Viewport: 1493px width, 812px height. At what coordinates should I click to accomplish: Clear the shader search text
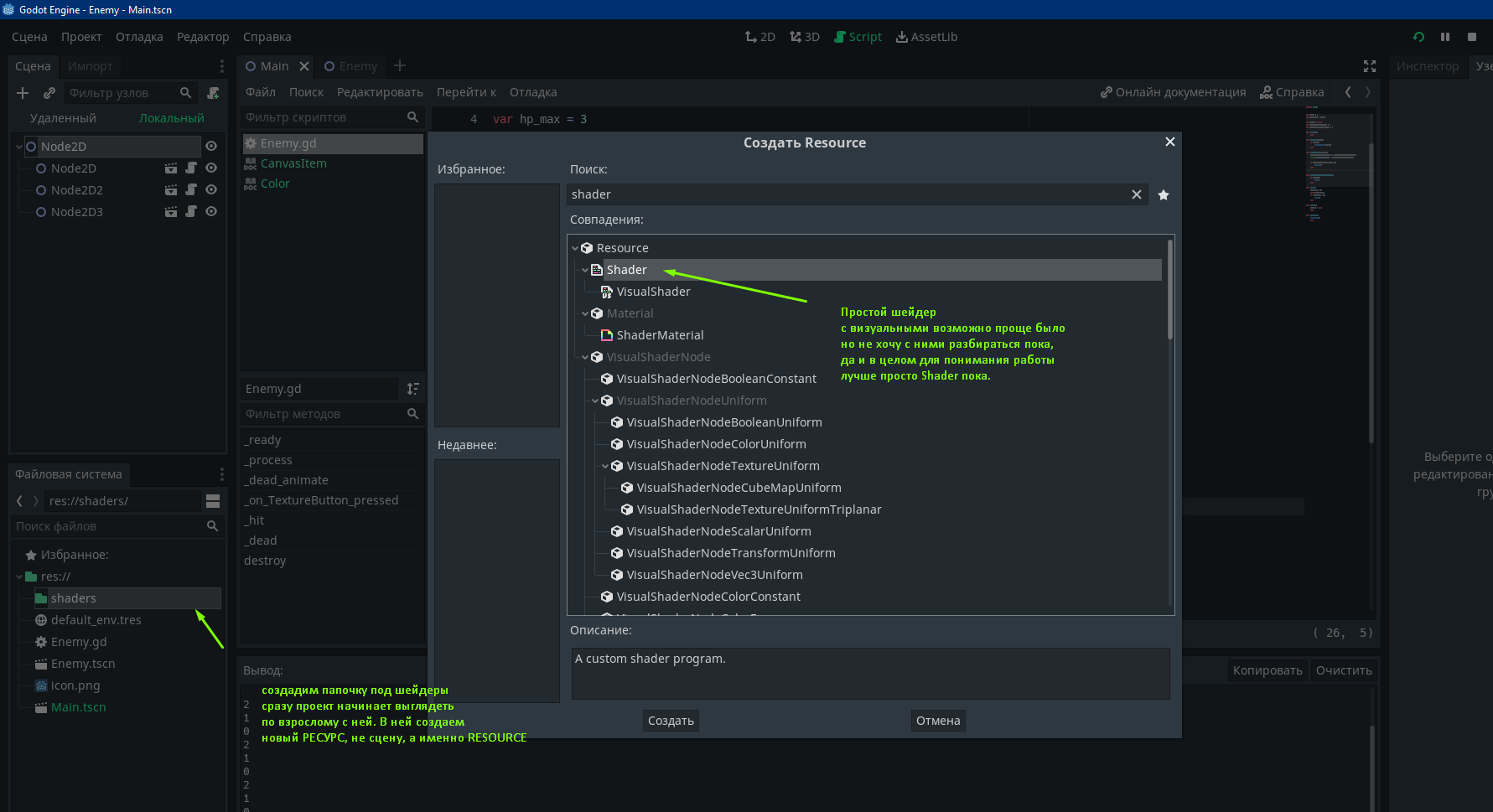(1137, 195)
